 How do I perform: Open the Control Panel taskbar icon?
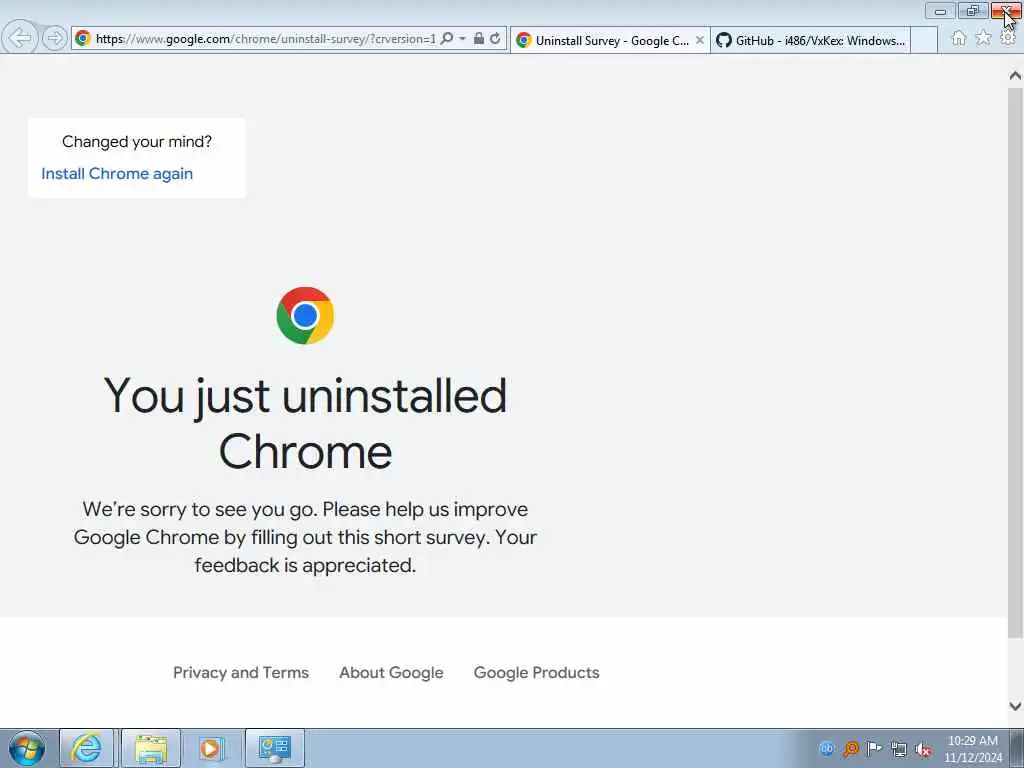(x=274, y=748)
